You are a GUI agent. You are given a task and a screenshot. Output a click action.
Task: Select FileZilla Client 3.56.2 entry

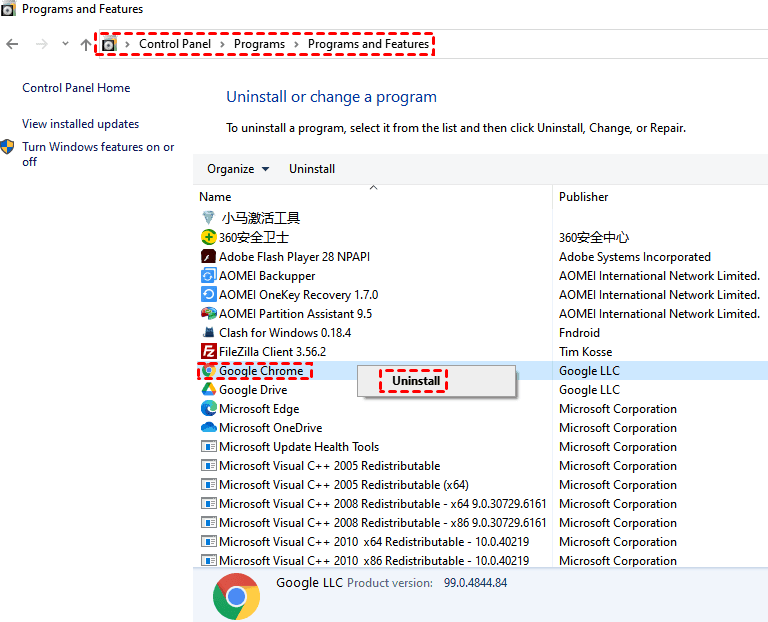[272, 352]
